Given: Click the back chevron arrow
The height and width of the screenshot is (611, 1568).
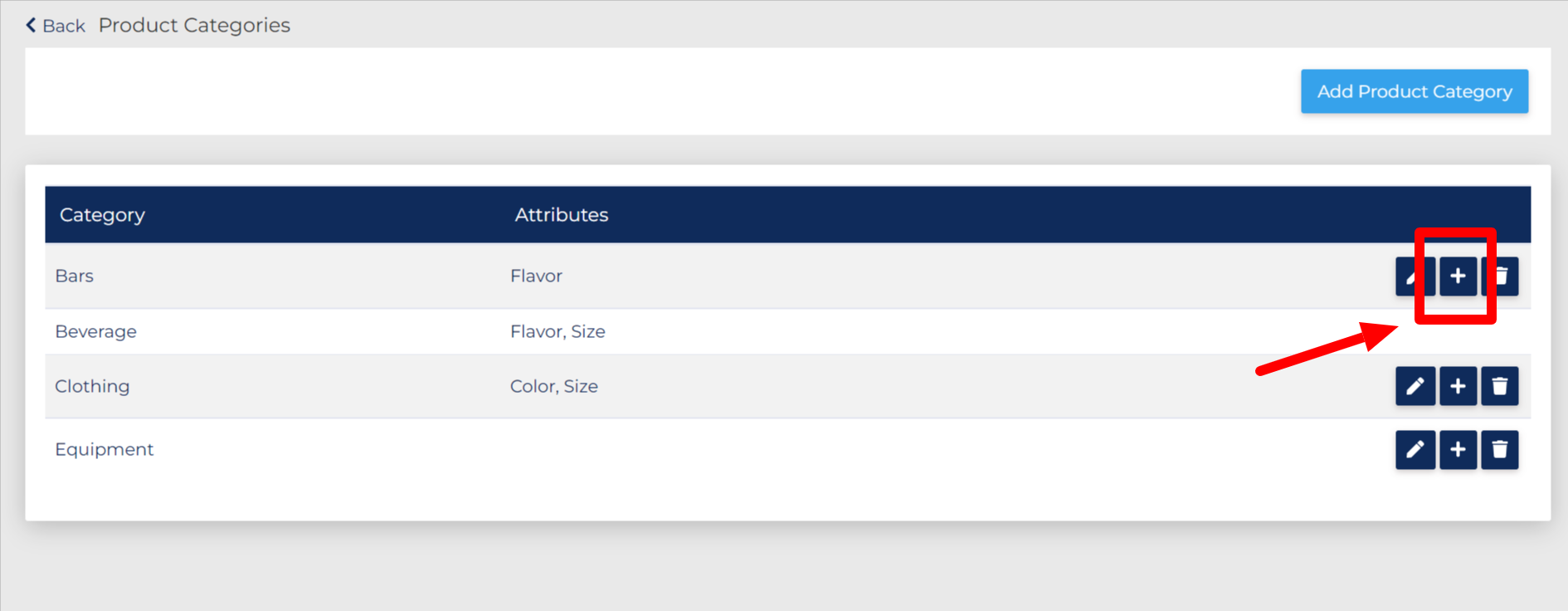Looking at the screenshot, I should 31,26.
